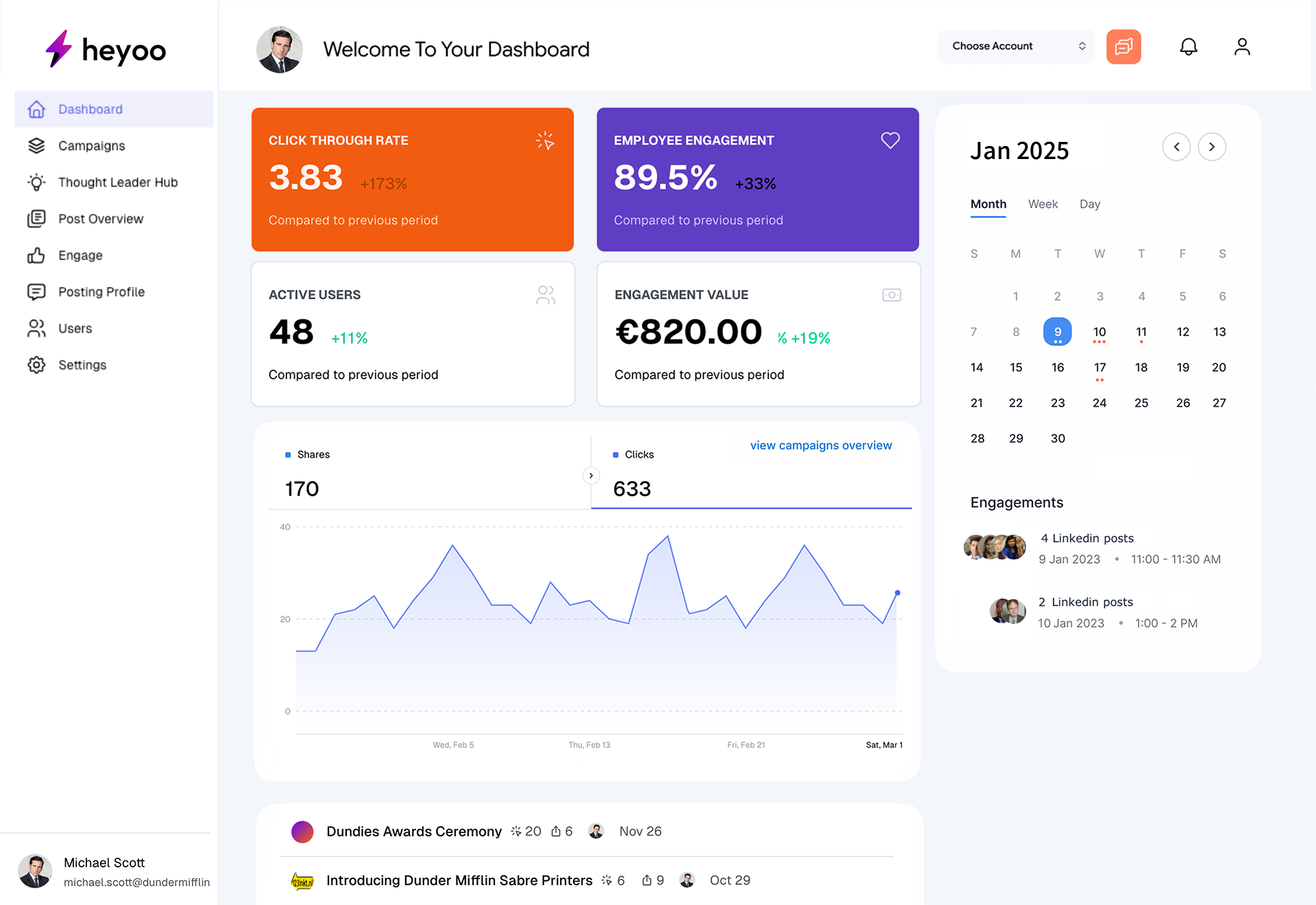Switch calendar to Week view
The image size is (1316, 905).
pyautogui.click(x=1043, y=204)
